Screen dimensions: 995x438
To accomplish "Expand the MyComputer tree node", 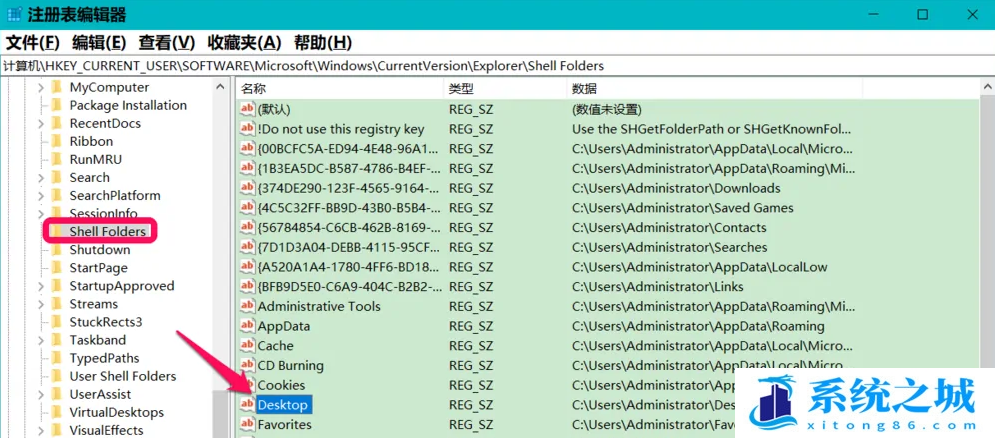I will tap(41, 88).
